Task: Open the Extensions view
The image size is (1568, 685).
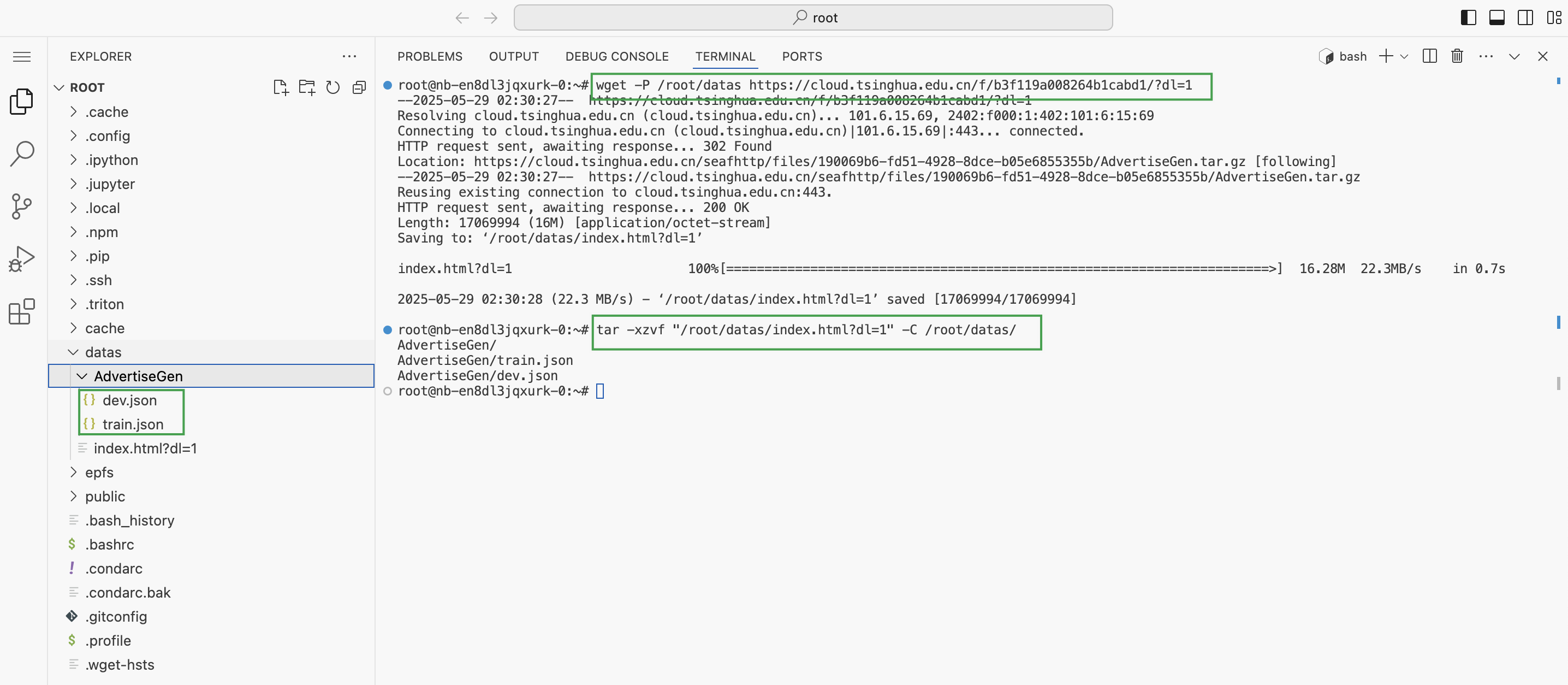Action: (x=22, y=311)
